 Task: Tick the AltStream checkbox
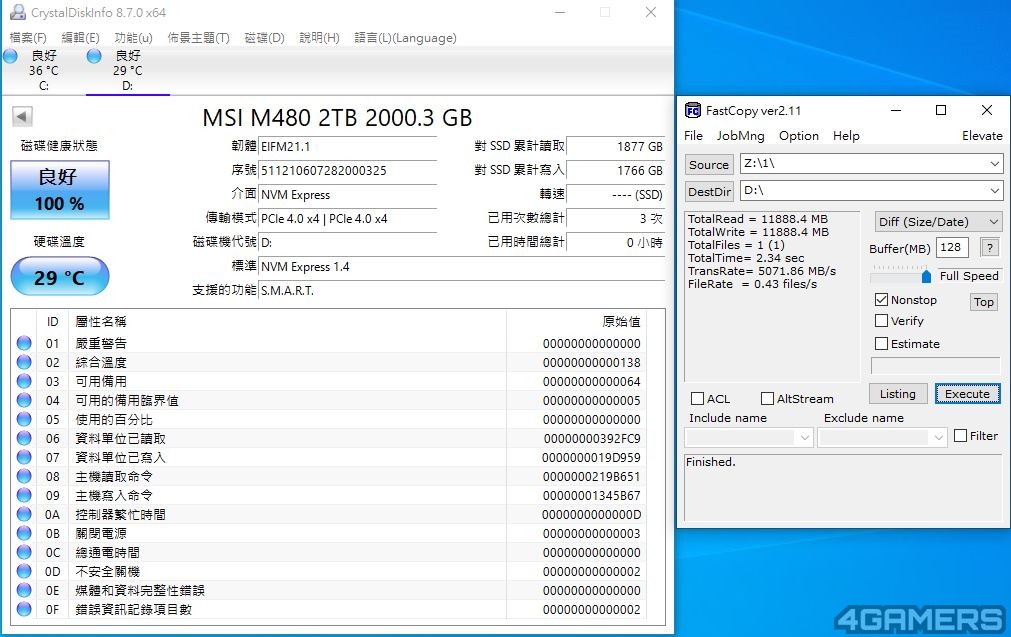(x=767, y=398)
